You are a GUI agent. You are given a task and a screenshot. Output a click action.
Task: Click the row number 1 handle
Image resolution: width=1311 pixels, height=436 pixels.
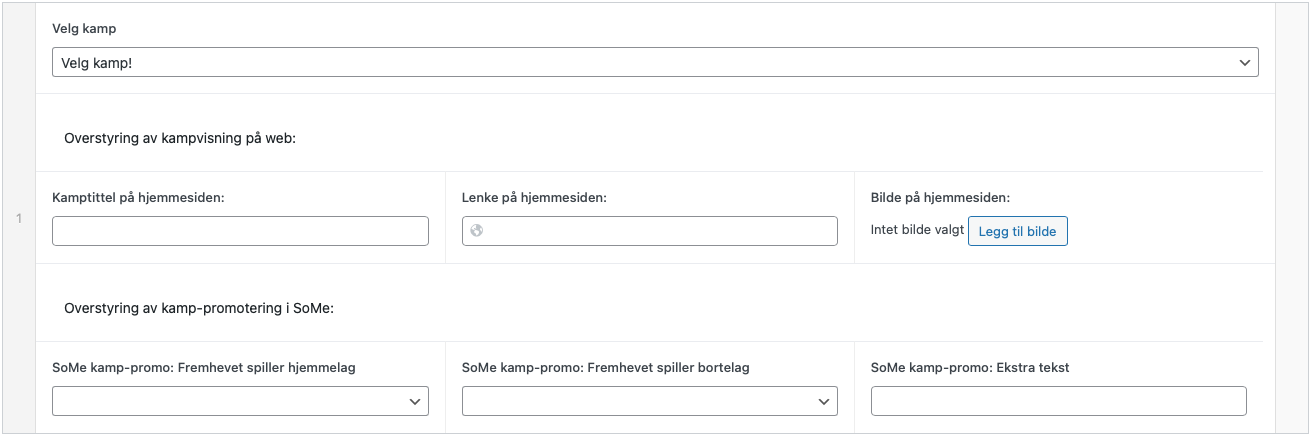click(19, 218)
